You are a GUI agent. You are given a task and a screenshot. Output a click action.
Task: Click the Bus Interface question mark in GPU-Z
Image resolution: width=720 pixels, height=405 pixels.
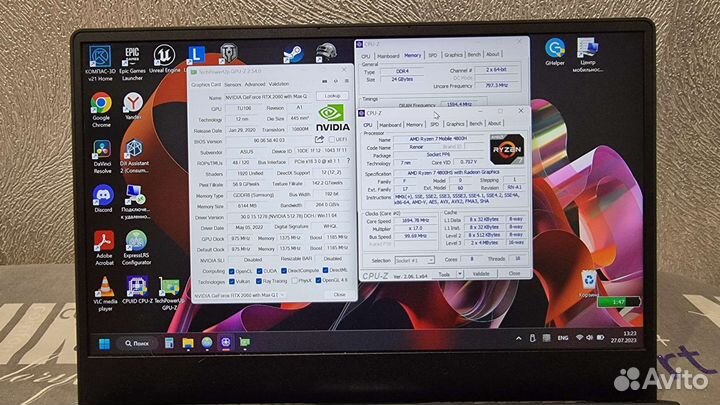point(348,161)
